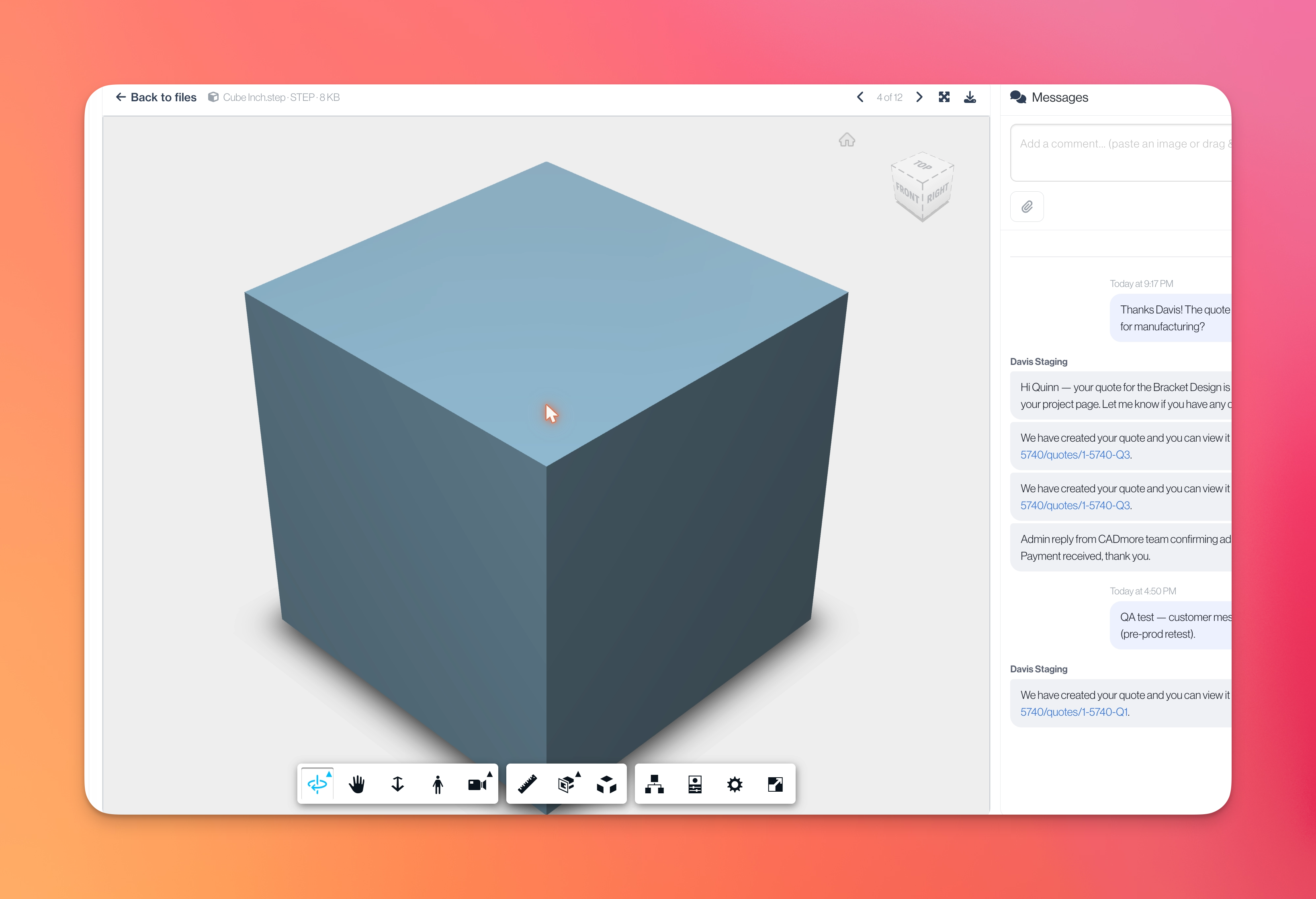1316x899 pixels.
Task: Click the 'Cube Inch.step · STEP · 8 KB' label
Action: (281, 97)
